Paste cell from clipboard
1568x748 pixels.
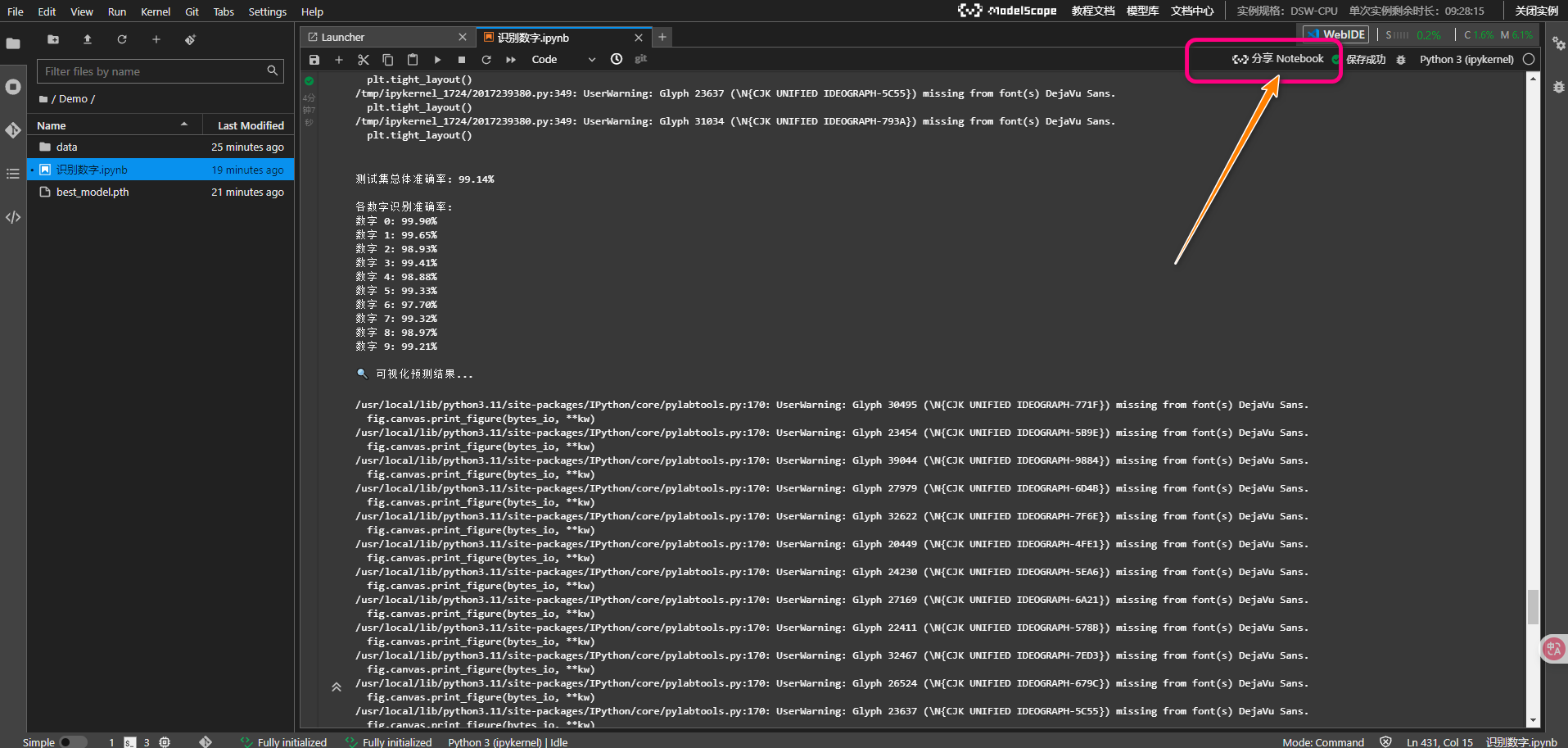[413, 60]
